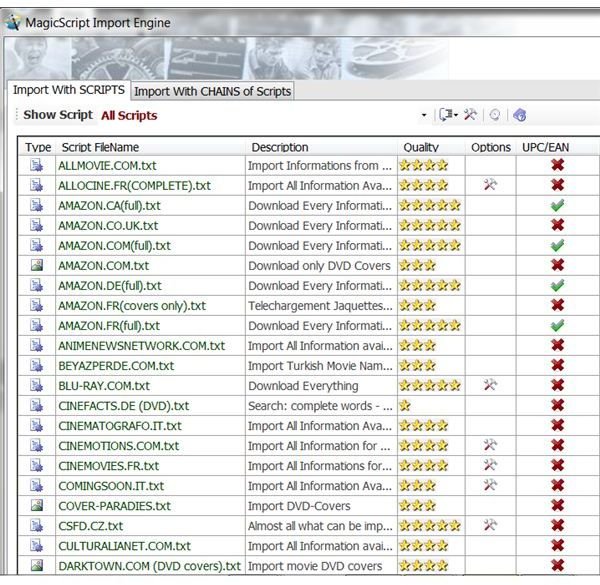Click the MagicScript app icon in the title bar

point(13,22)
